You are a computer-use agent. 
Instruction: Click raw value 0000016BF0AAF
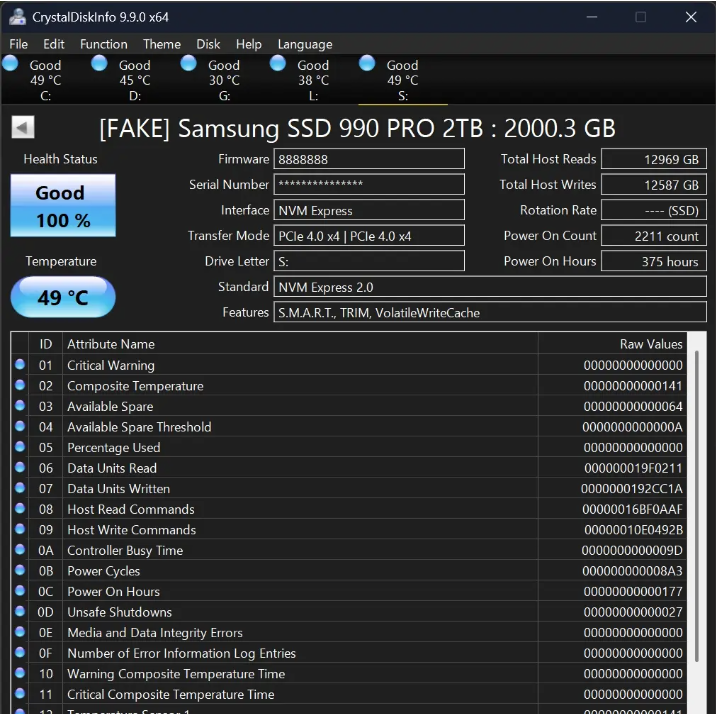click(x=632, y=509)
